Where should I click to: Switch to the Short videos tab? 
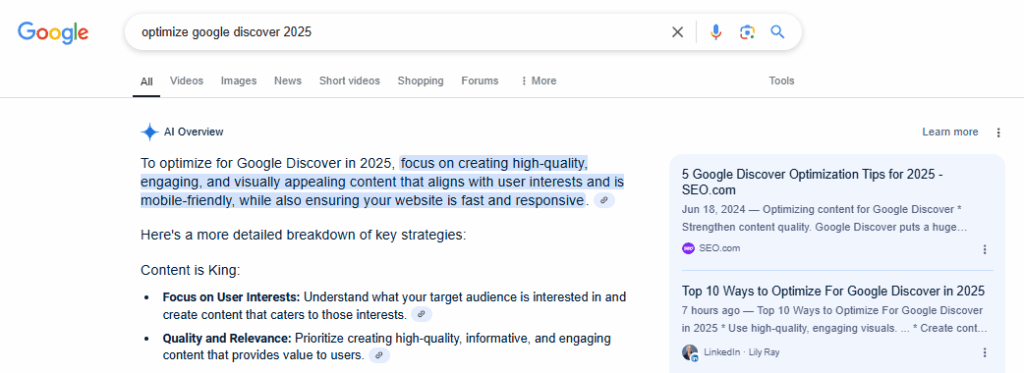(349, 81)
